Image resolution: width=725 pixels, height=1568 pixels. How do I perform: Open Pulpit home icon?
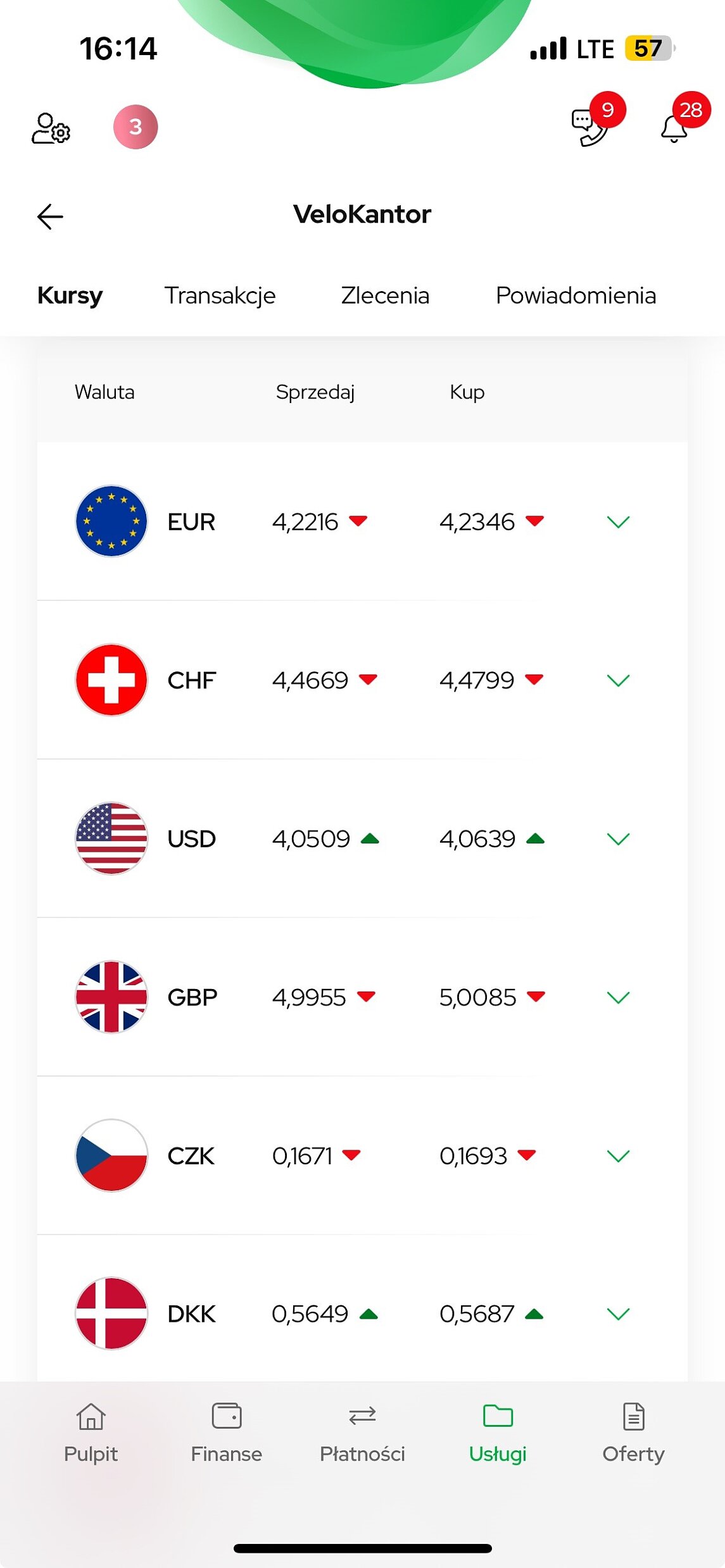pyautogui.click(x=91, y=1416)
